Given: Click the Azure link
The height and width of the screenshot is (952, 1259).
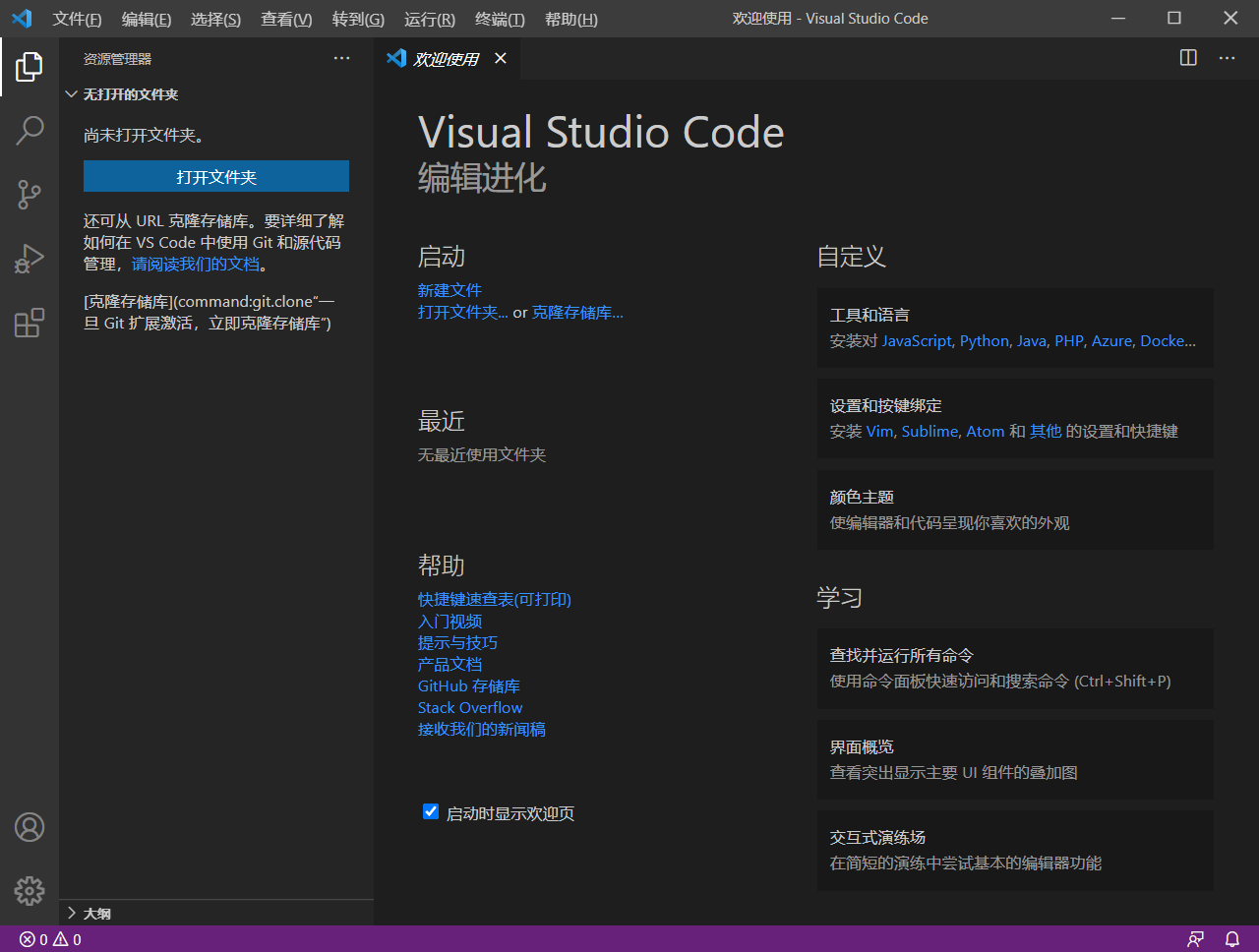Looking at the screenshot, I should coord(1111,340).
